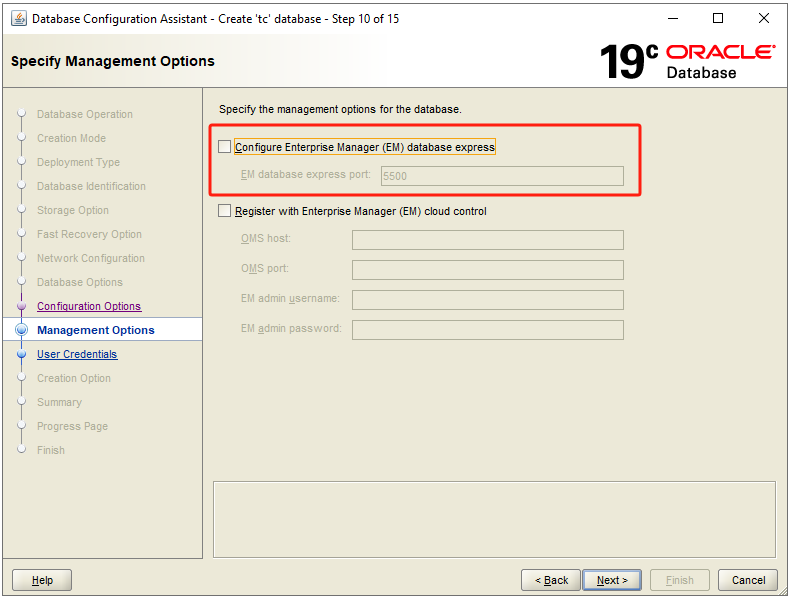Click the empty message area at bottom
Screen dimensions: 794x602
[x=494, y=520]
